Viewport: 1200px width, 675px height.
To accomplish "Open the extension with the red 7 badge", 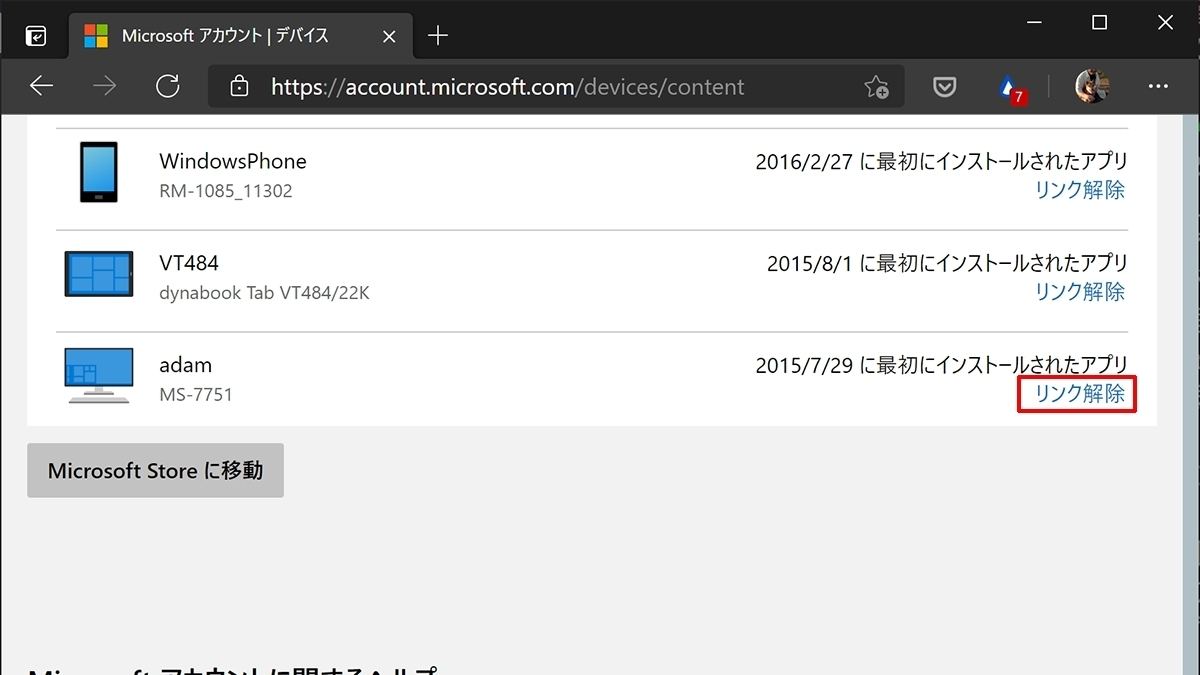I will [x=1011, y=88].
